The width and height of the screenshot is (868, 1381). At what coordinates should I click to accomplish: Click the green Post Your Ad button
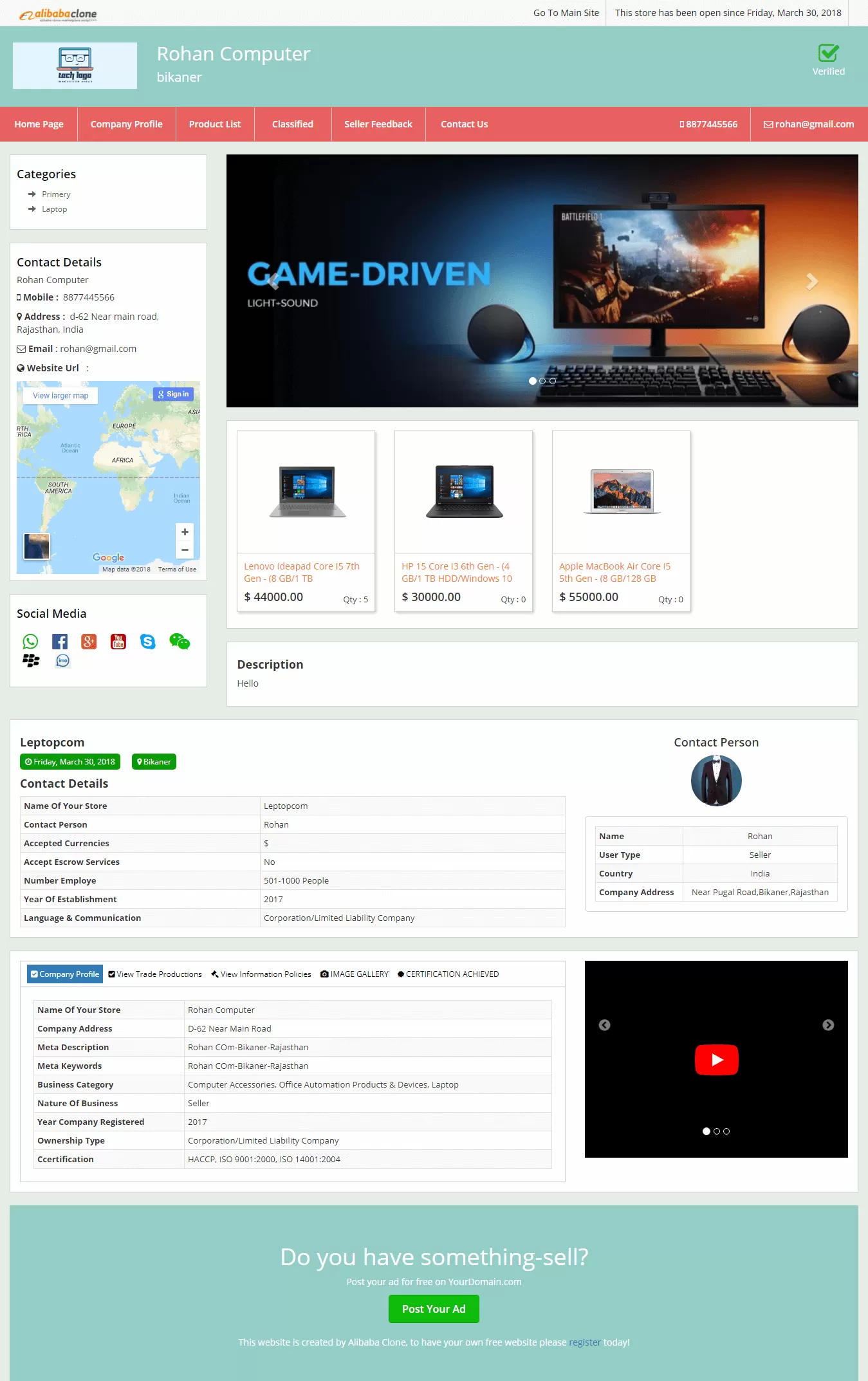pyautogui.click(x=434, y=1309)
